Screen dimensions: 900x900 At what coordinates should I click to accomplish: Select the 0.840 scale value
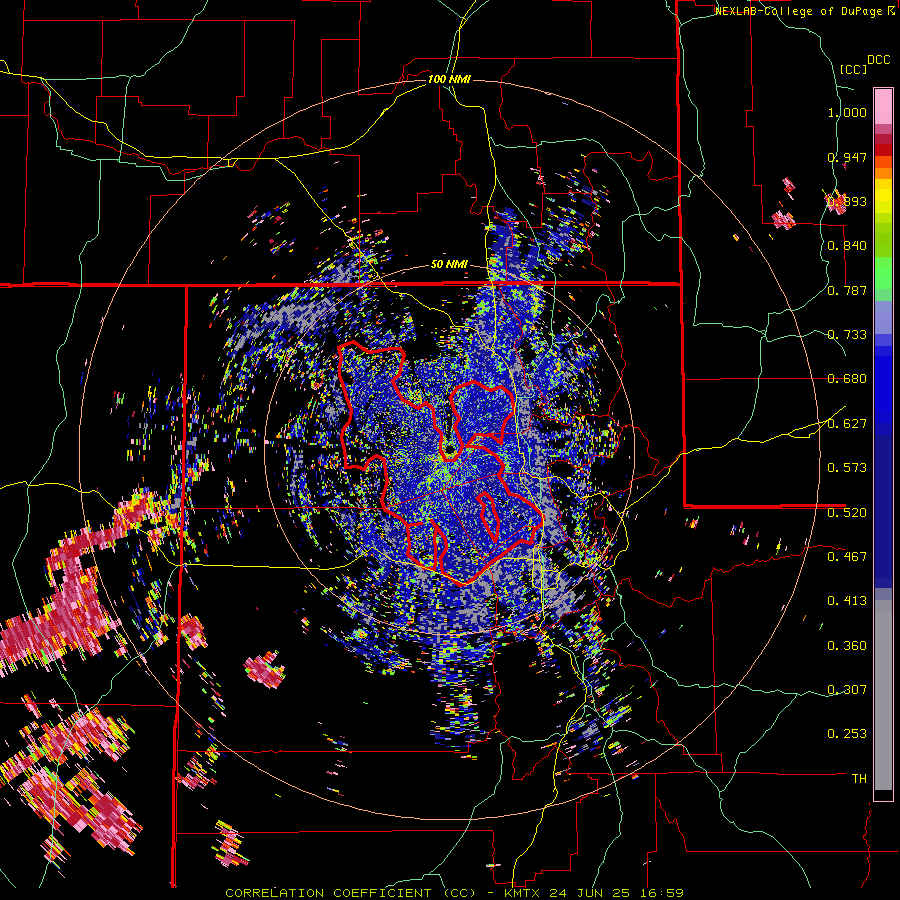click(847, 246)
